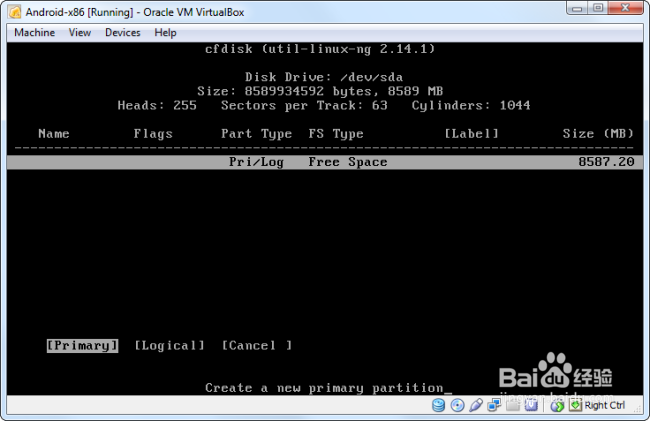The image size is (650, 421).
Task: Click the [Label] column header
Action: click(471, 133)
